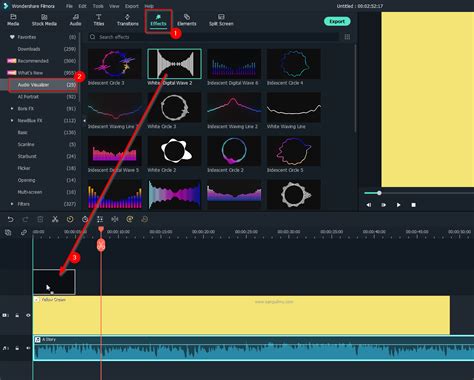Open the Split Screen tab
The image size is (474, 380).
click(221, 20)
